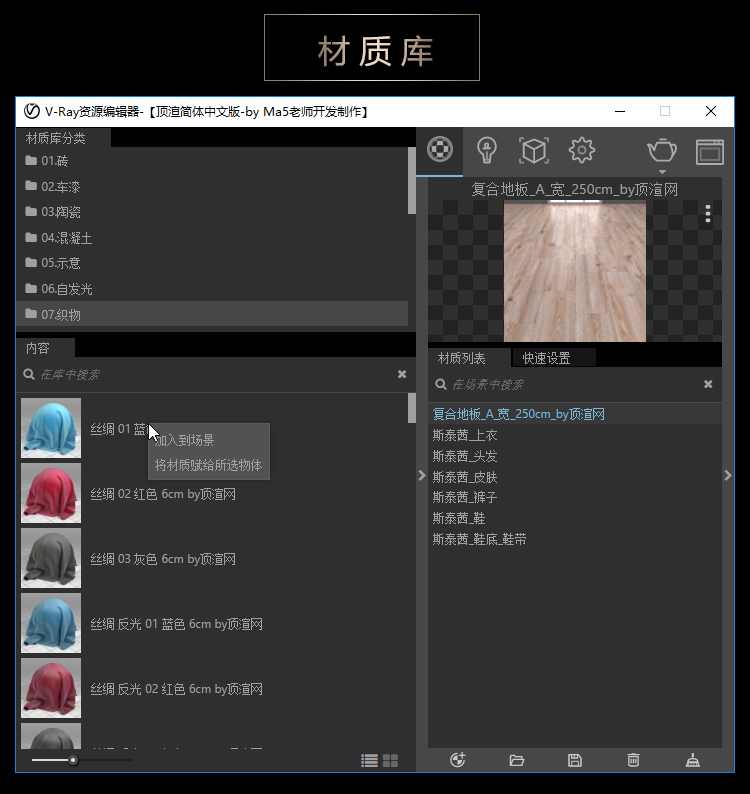750x794 pixels.
Task: Click the content list scrollbar
Action: point(412,408)
